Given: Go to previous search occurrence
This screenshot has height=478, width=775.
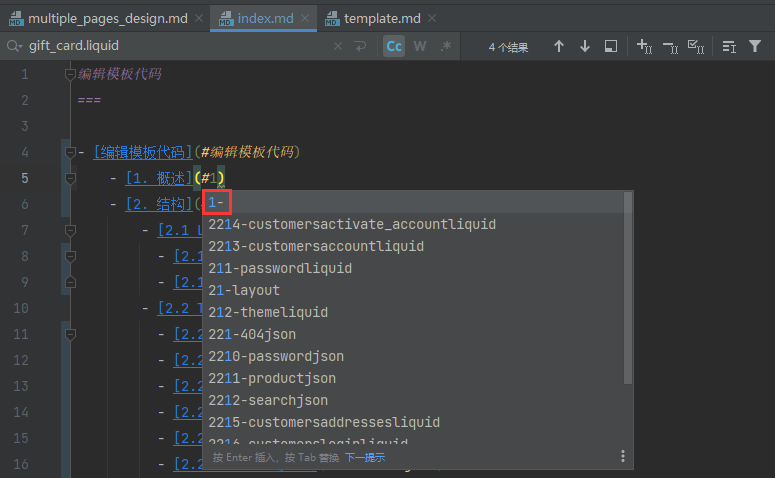Looking at the screenshot, I should pos(559,47).
